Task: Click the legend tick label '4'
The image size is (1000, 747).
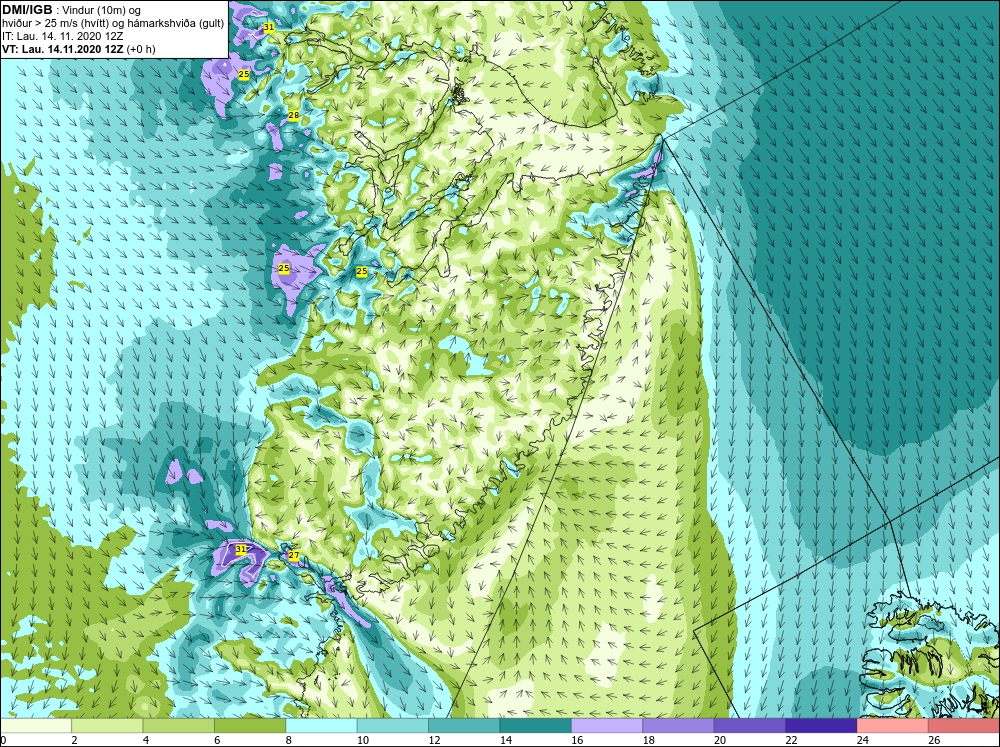Action: [x=146, y=740]
